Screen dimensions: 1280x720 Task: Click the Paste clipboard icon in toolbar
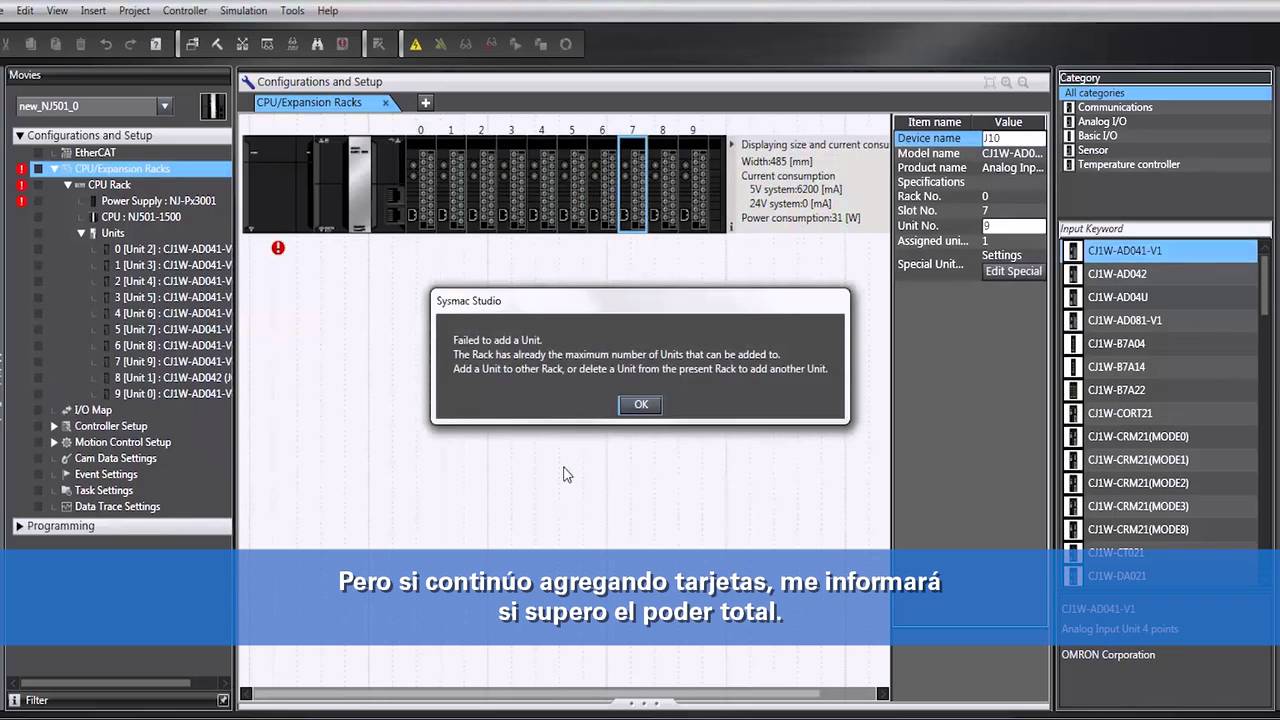[56, 44]
